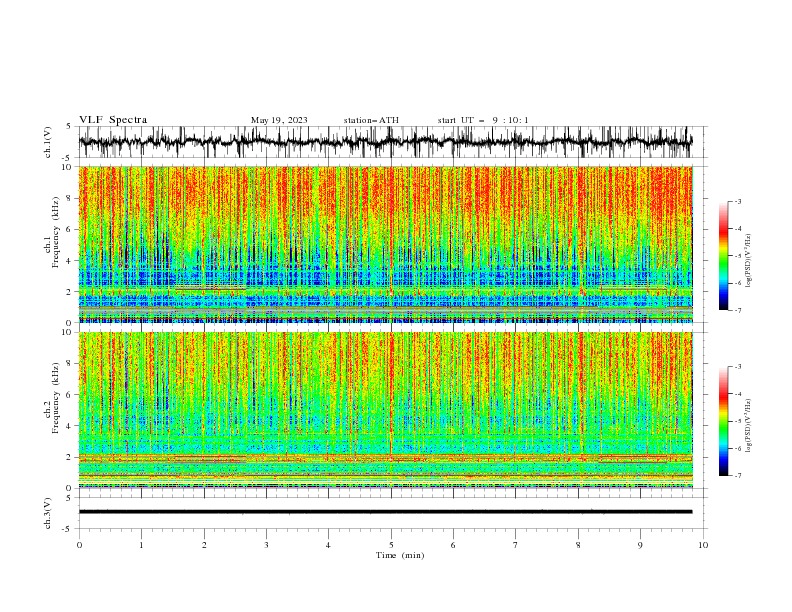Click the ch.1 spectrogram color scale bar

[x=723, y=256]
